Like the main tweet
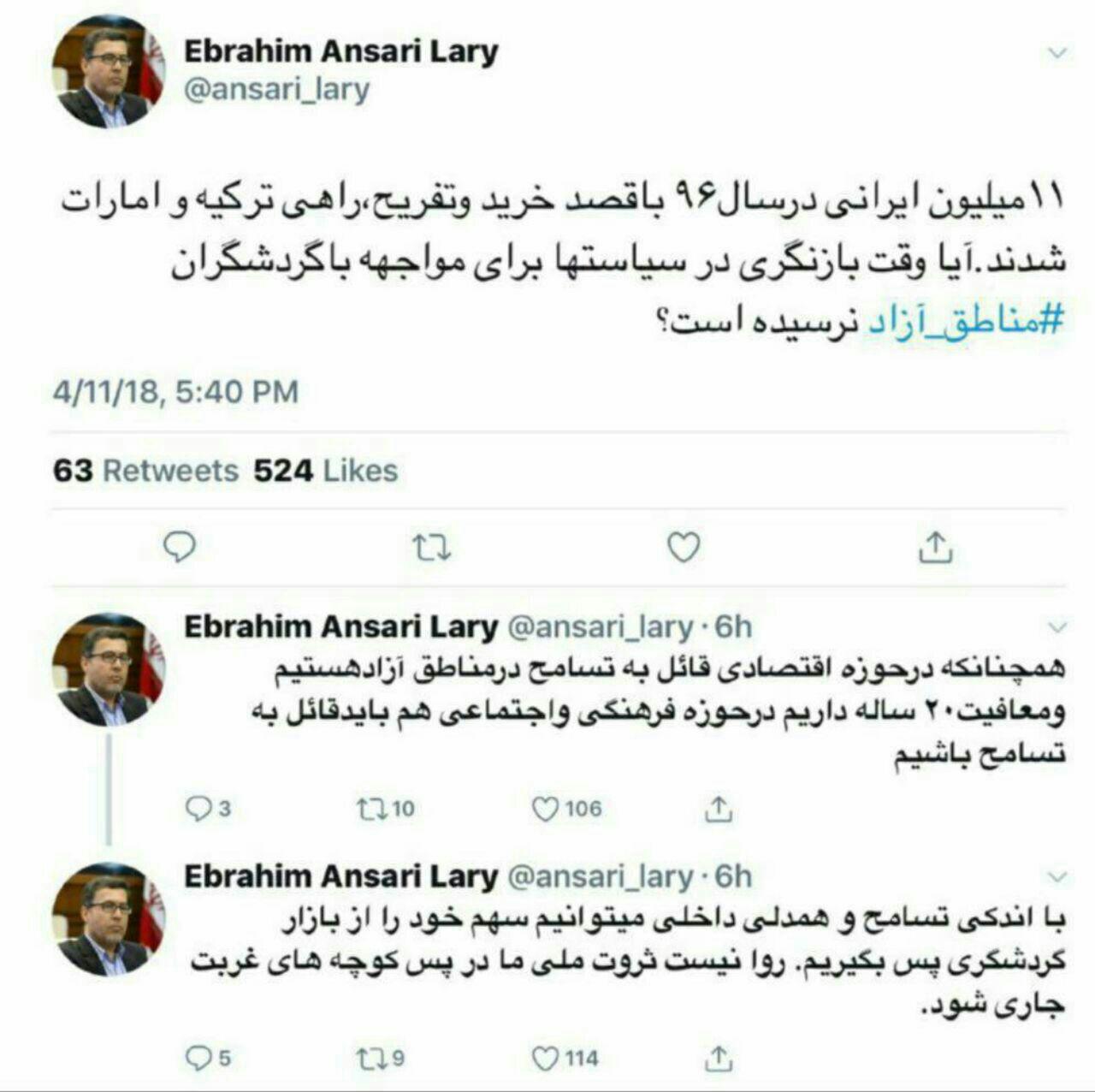 (683, 548)
